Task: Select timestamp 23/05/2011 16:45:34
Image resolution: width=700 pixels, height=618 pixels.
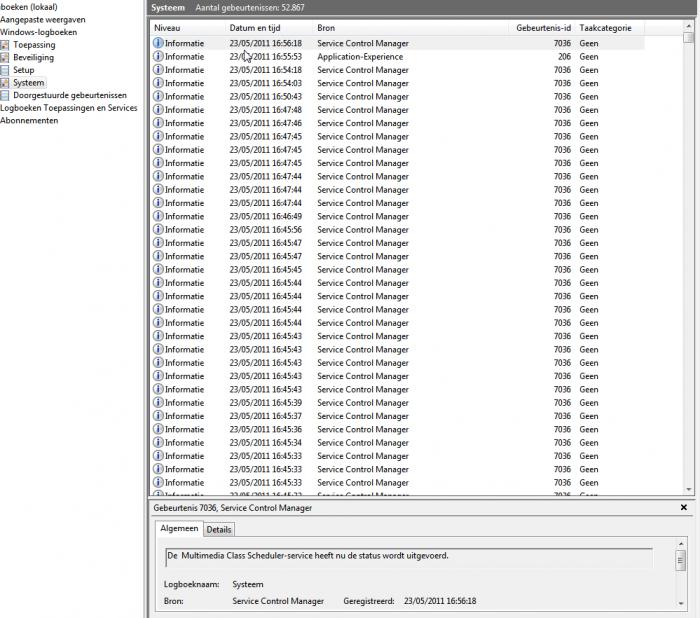Action: (x=266, y=443)
